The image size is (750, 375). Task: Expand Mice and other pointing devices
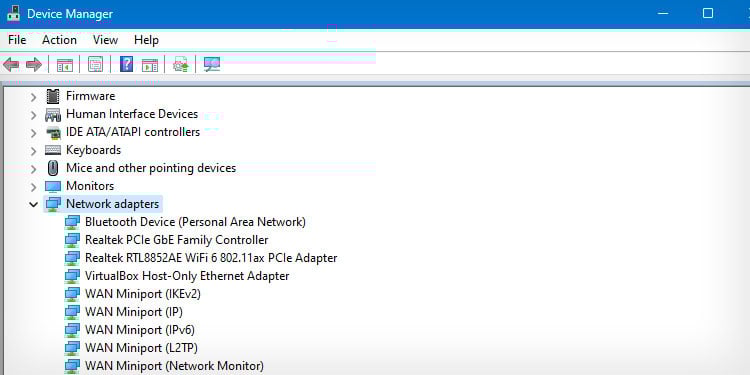pyautogui.click(x=33, y=169)
